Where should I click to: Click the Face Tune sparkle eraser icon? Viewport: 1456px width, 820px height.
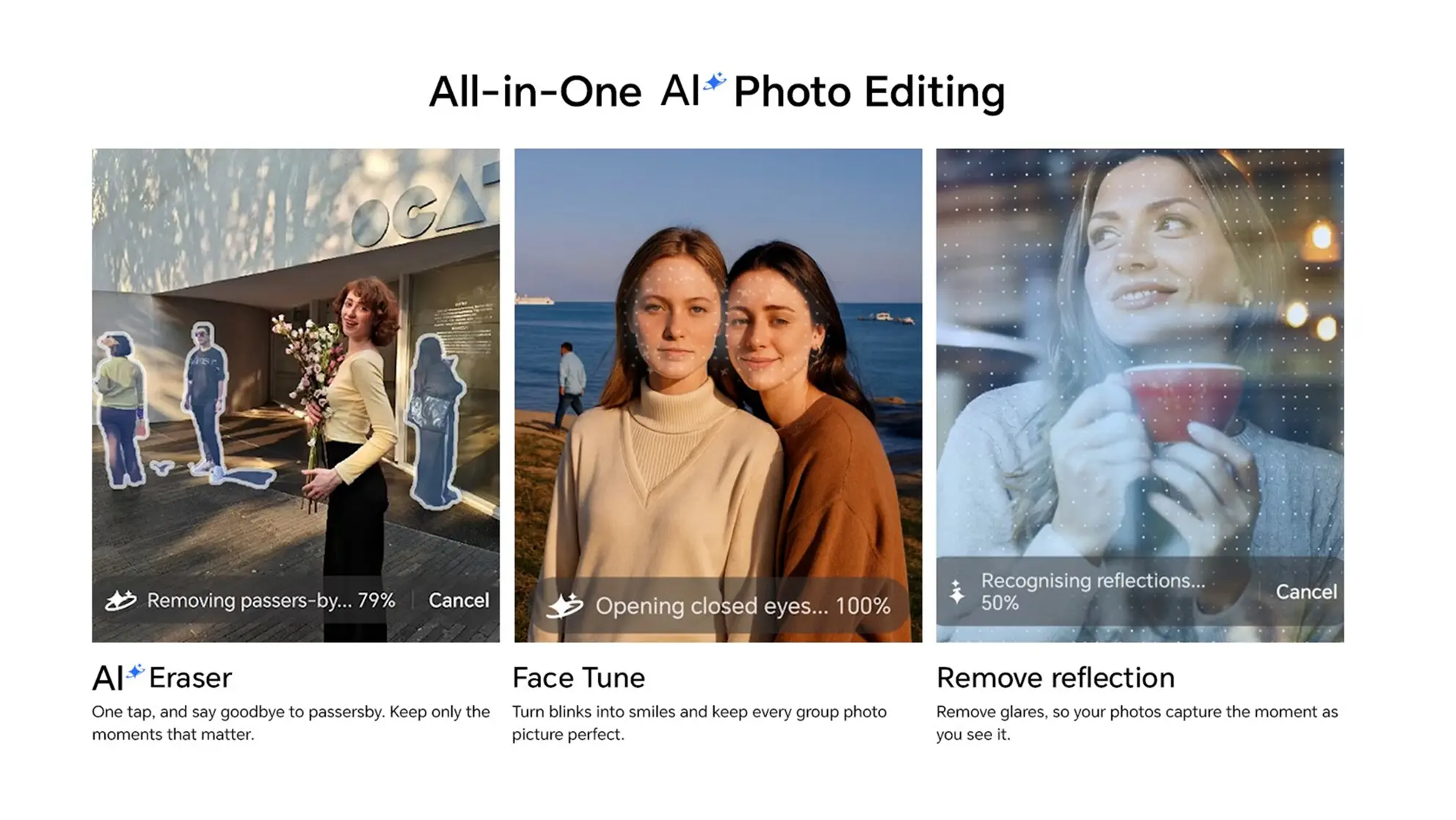565,606
